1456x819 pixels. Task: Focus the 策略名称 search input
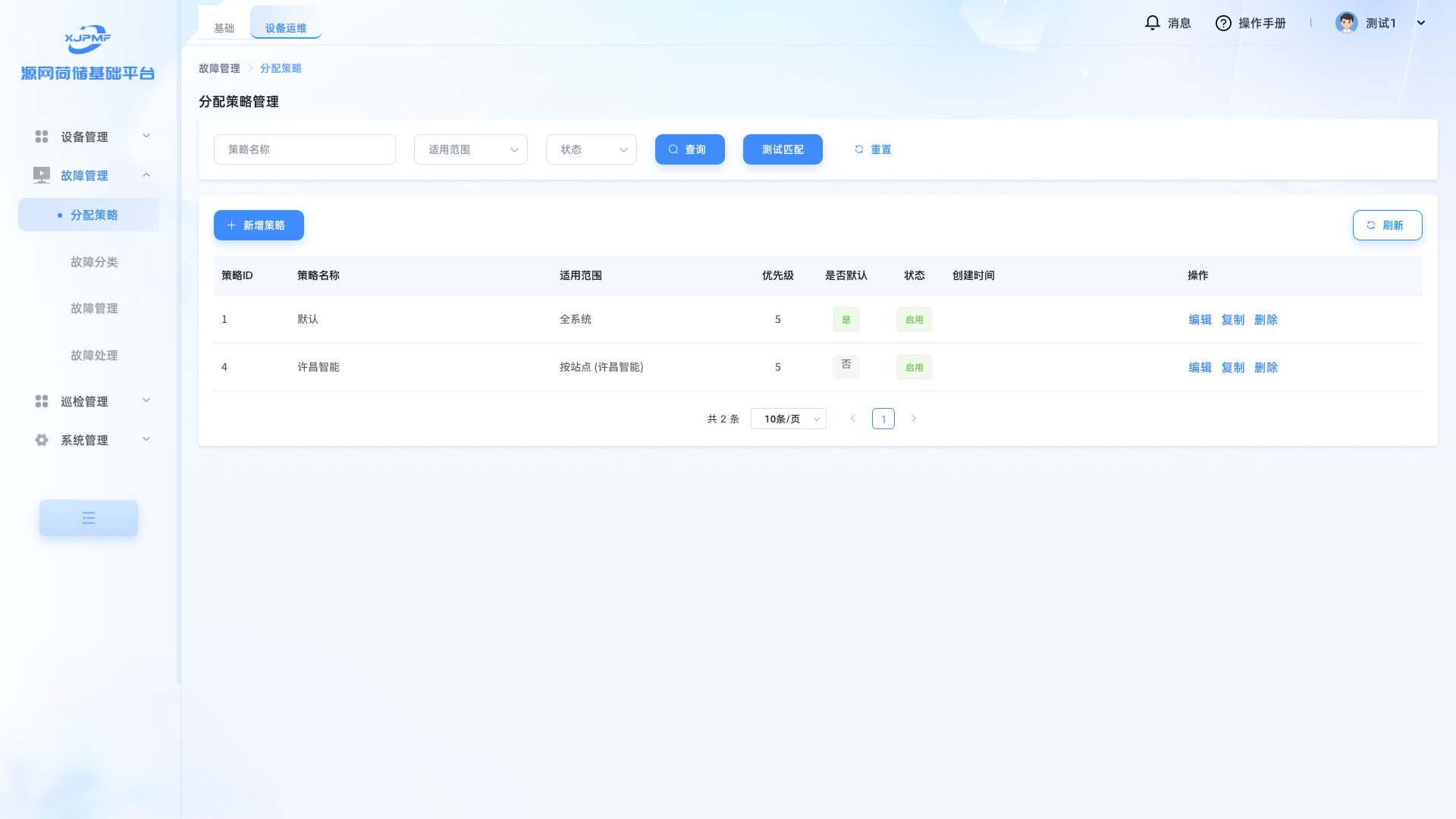click(x=304, y=149)
